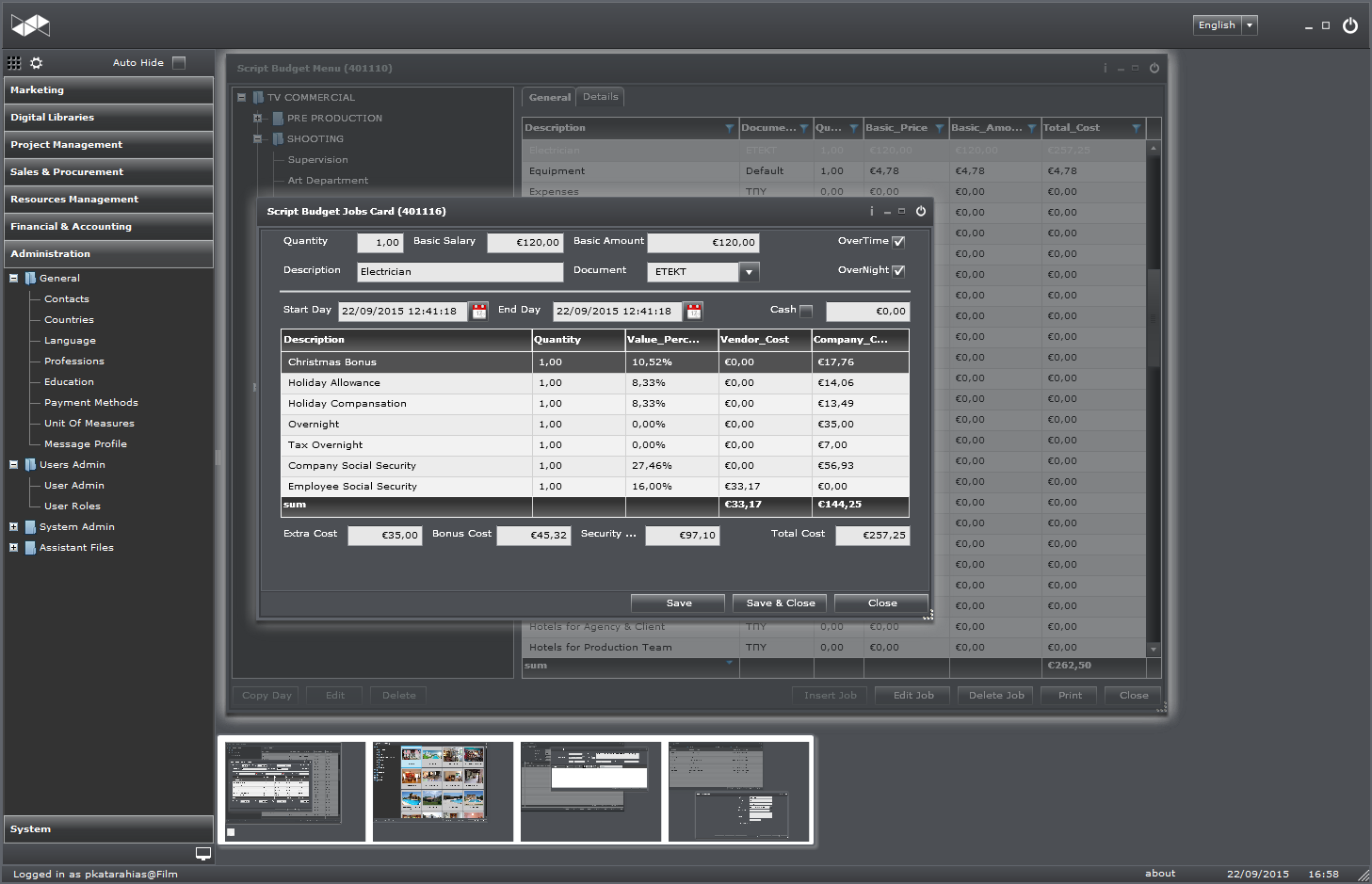Uncheck the OverNight checkbox
This screenshot has width=1372, height=884.
(x=898, y=271)
